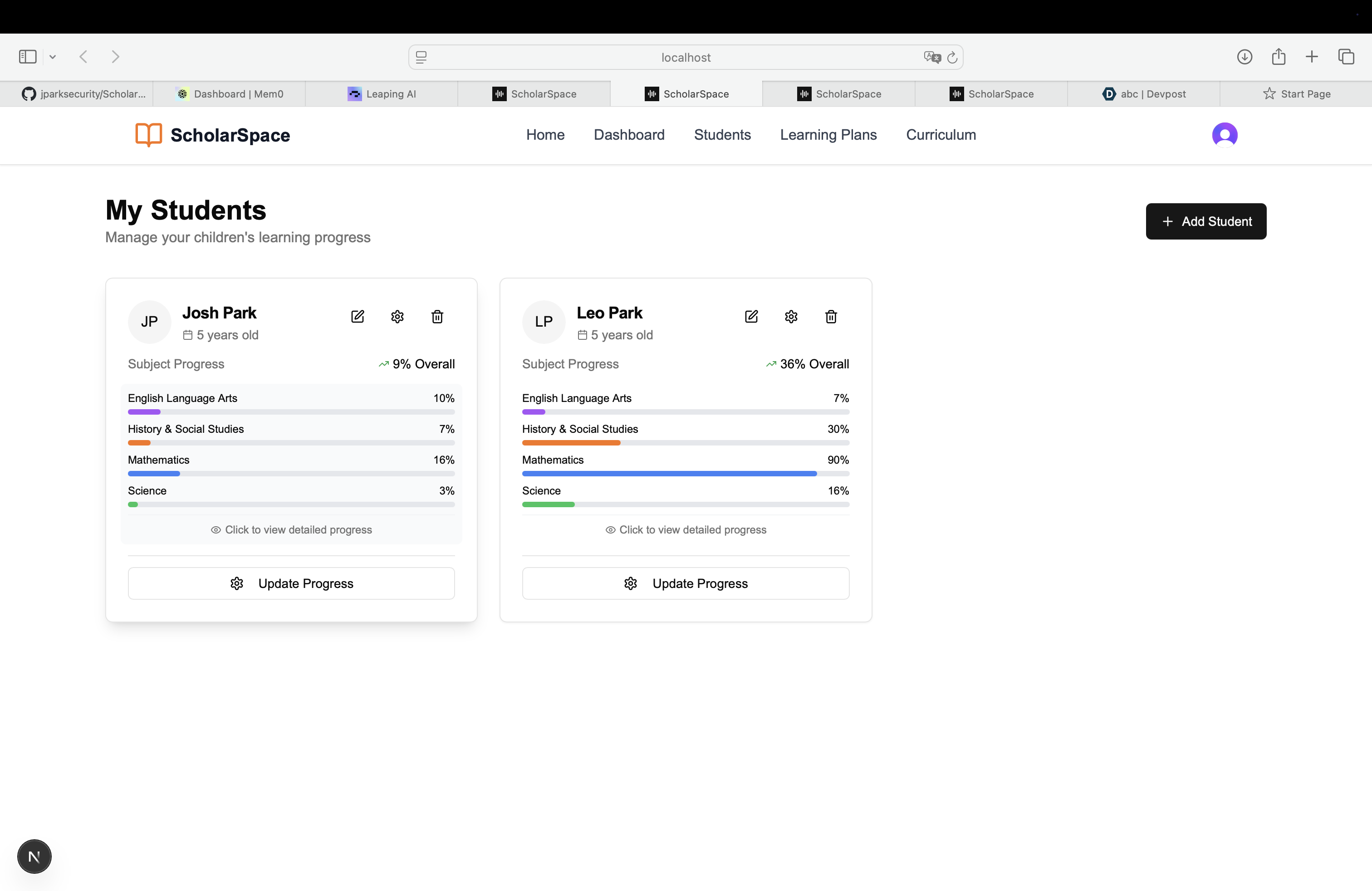
Task: Click the edit icon for Leo Park
Action: [x=751, y=316]
